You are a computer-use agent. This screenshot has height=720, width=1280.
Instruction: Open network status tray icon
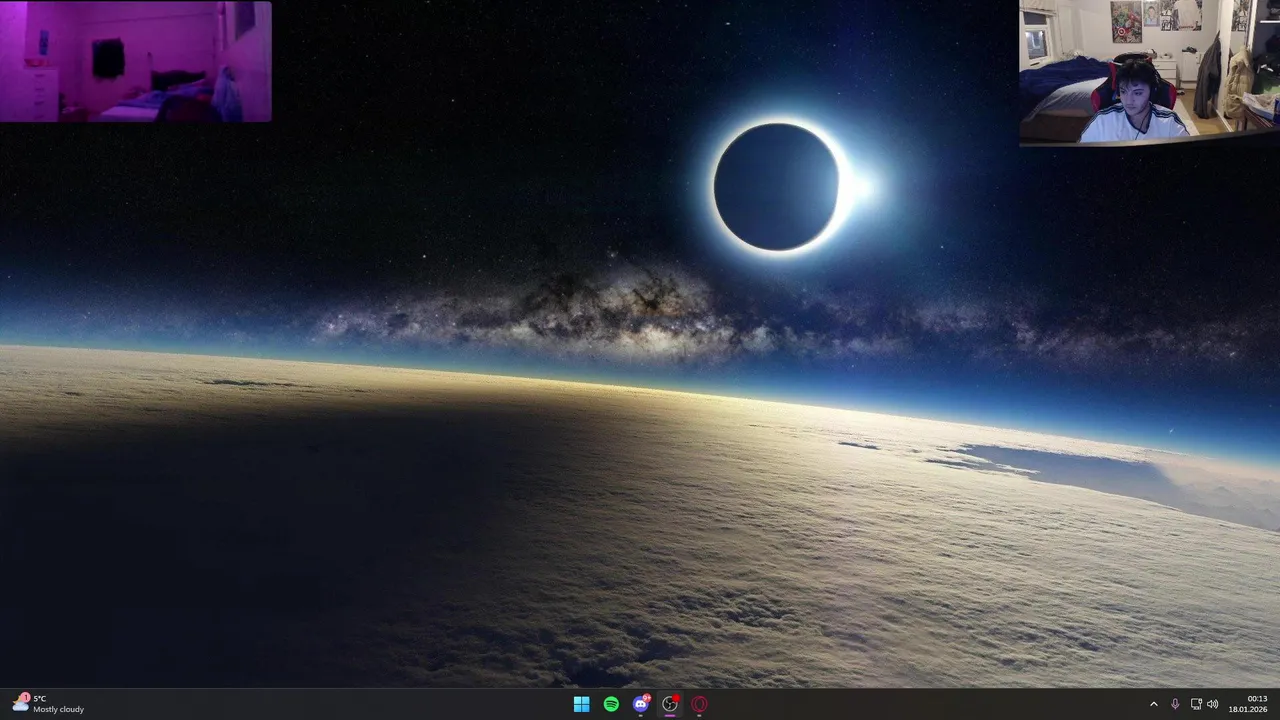[x=1196, y=704]
